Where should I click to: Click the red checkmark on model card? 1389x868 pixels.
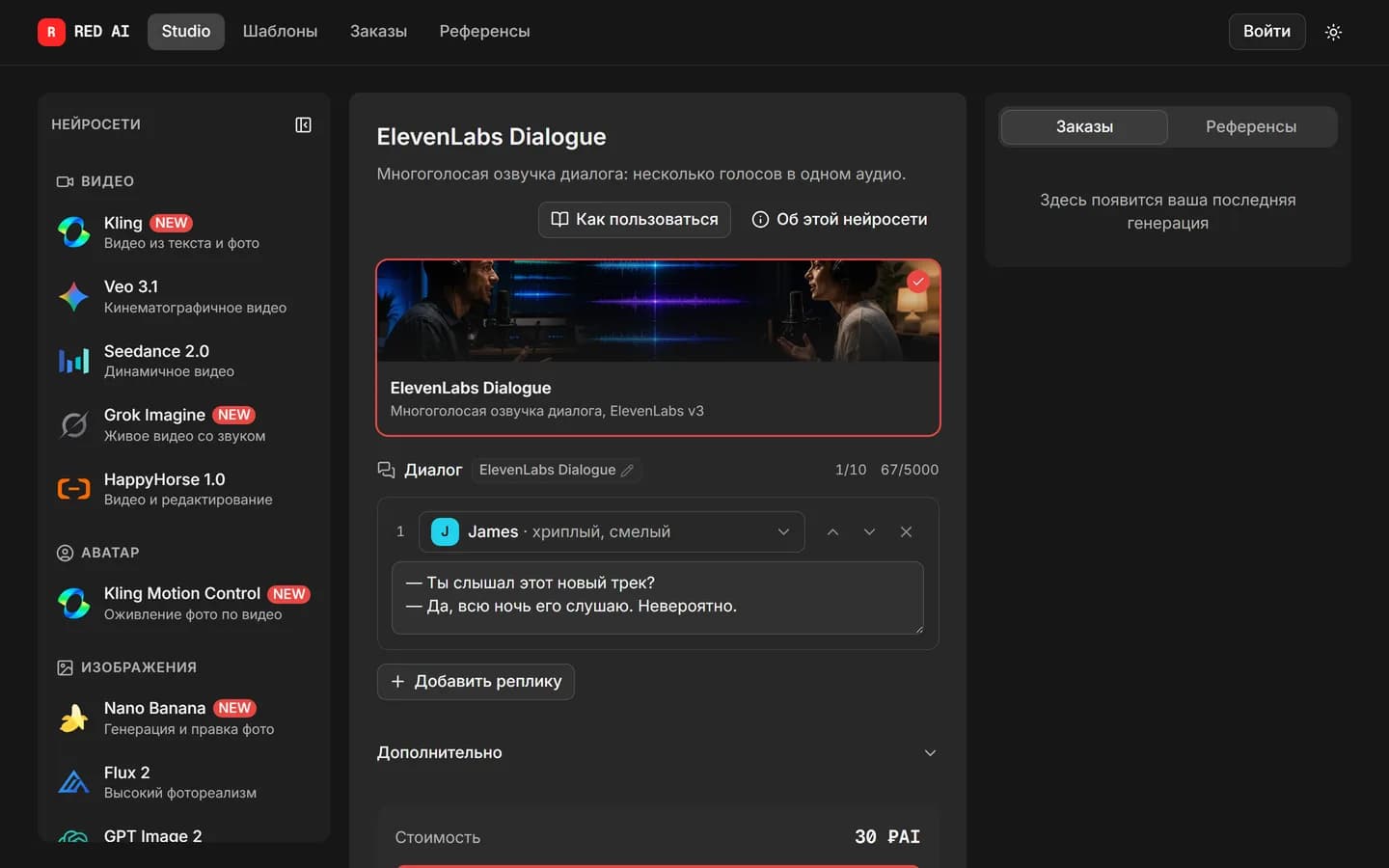point(917,282)
